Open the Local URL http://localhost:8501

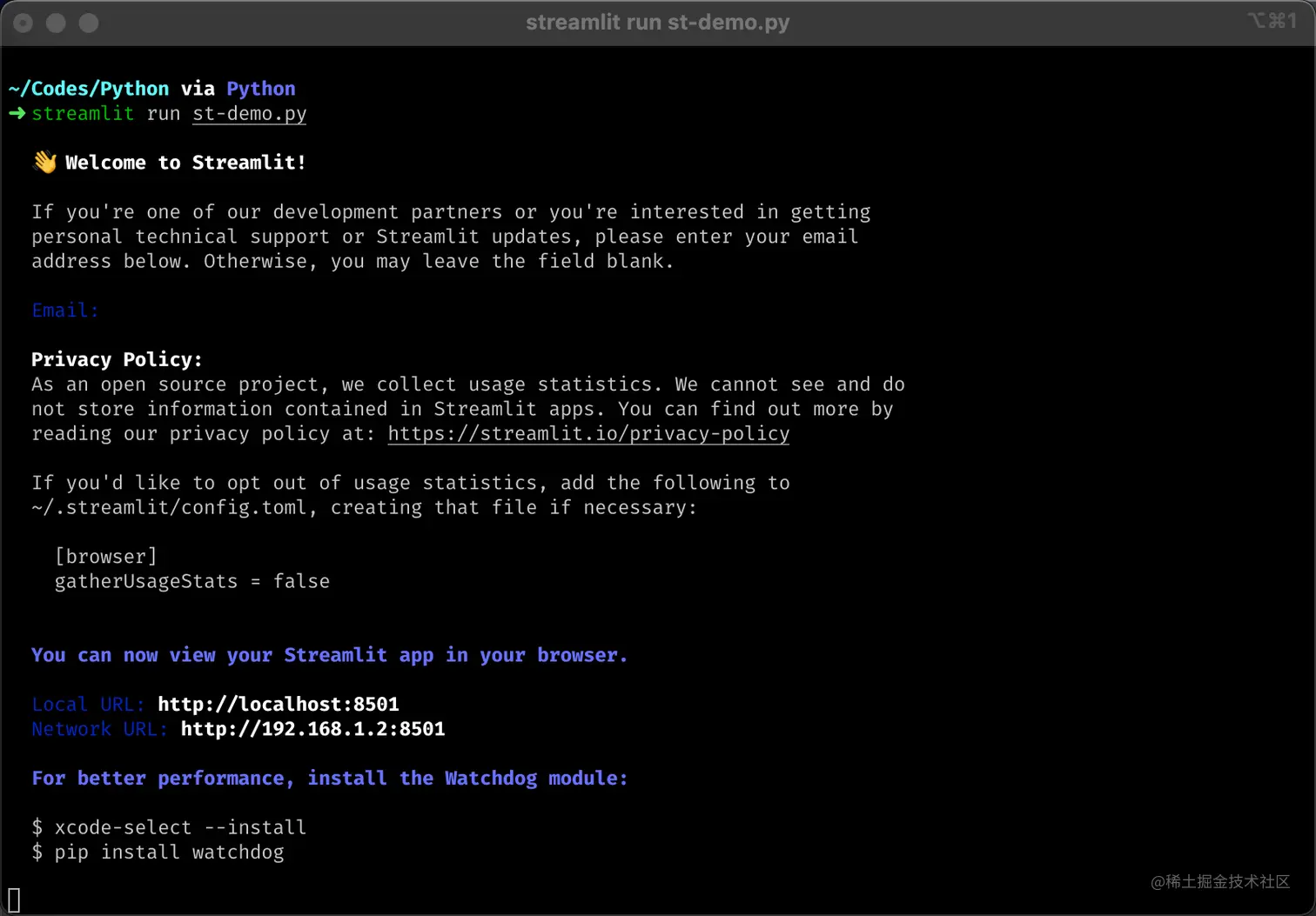coord(279,704)
